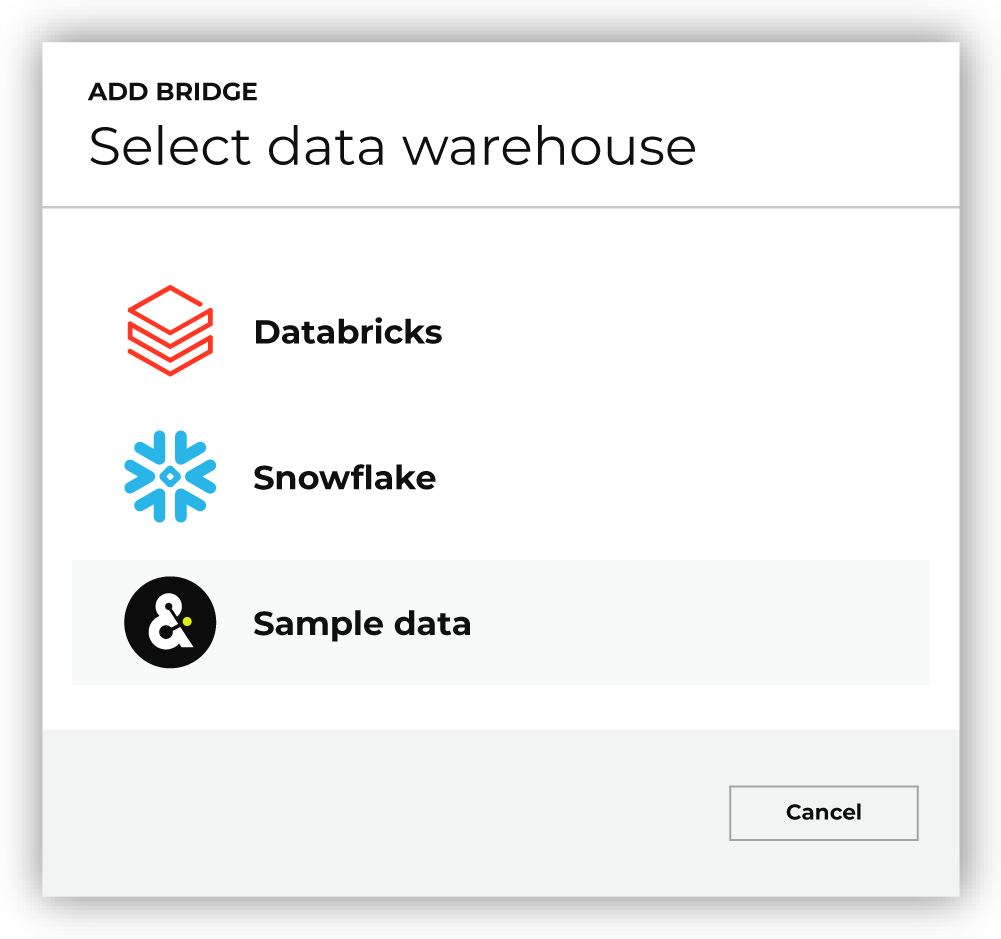1001x939 pixels.
Task: Click the Databricks warehouse name text
Action: pos(349,332)
